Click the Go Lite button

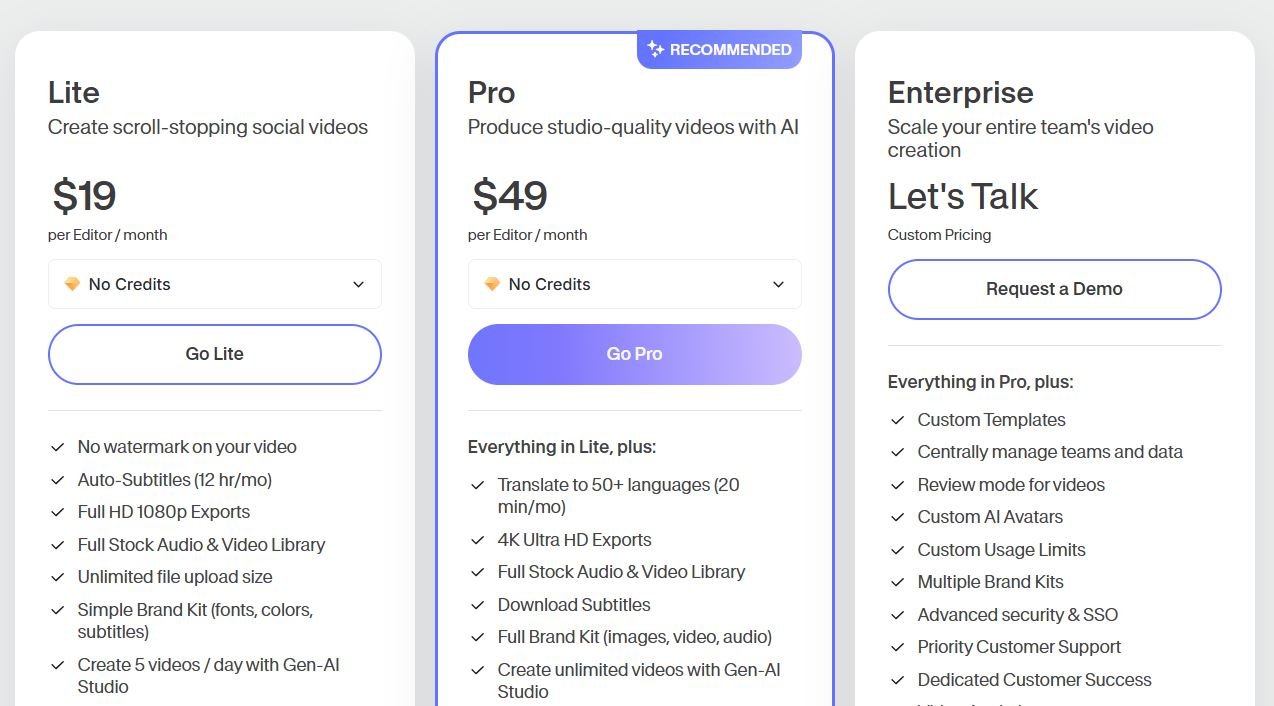[215, 354]
